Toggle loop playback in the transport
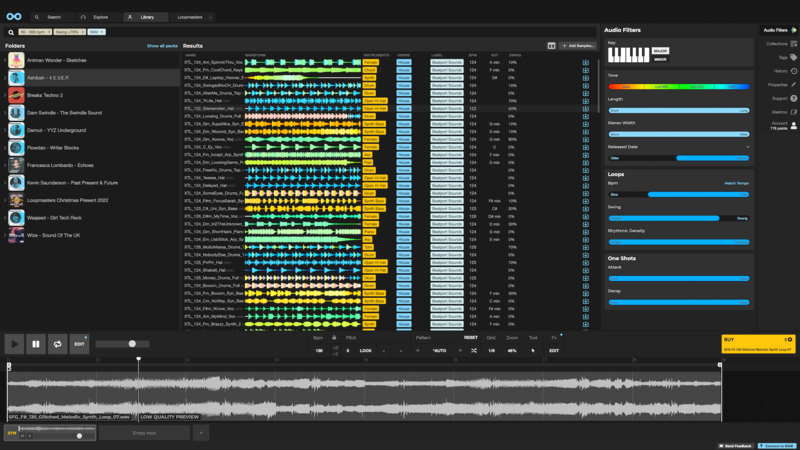The width and height of the screenshot is (800, 450). point(58,344)
